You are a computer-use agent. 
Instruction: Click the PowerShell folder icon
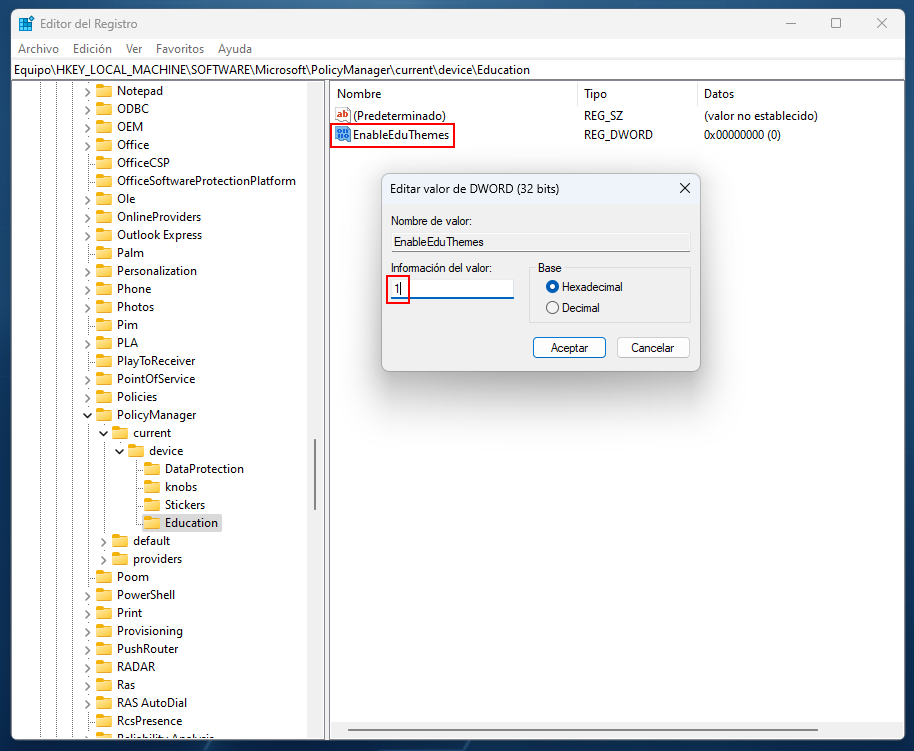pyautogui.click(x=104, y=595)
